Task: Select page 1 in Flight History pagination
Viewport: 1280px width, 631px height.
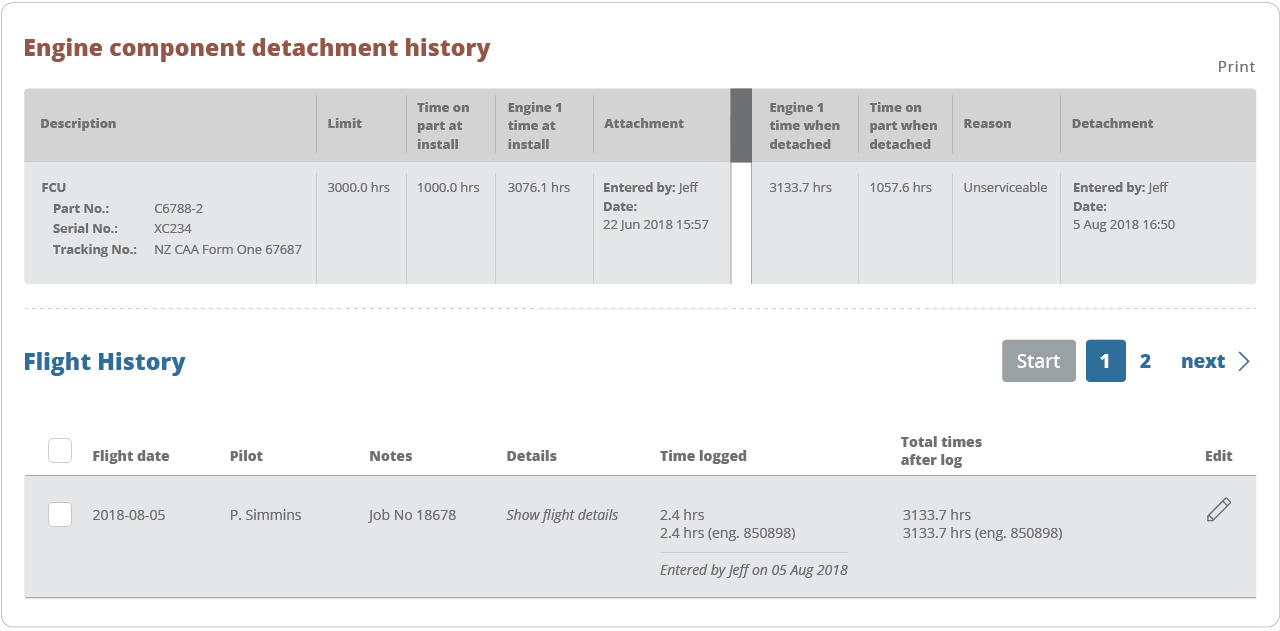Action: [1105, 361]
